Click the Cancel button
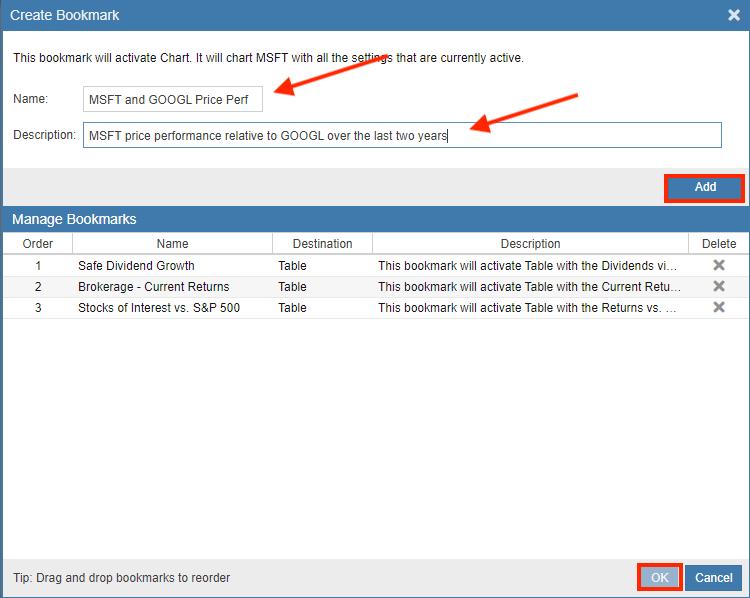This screenshot has height=598, width=750. pos(713,577)
